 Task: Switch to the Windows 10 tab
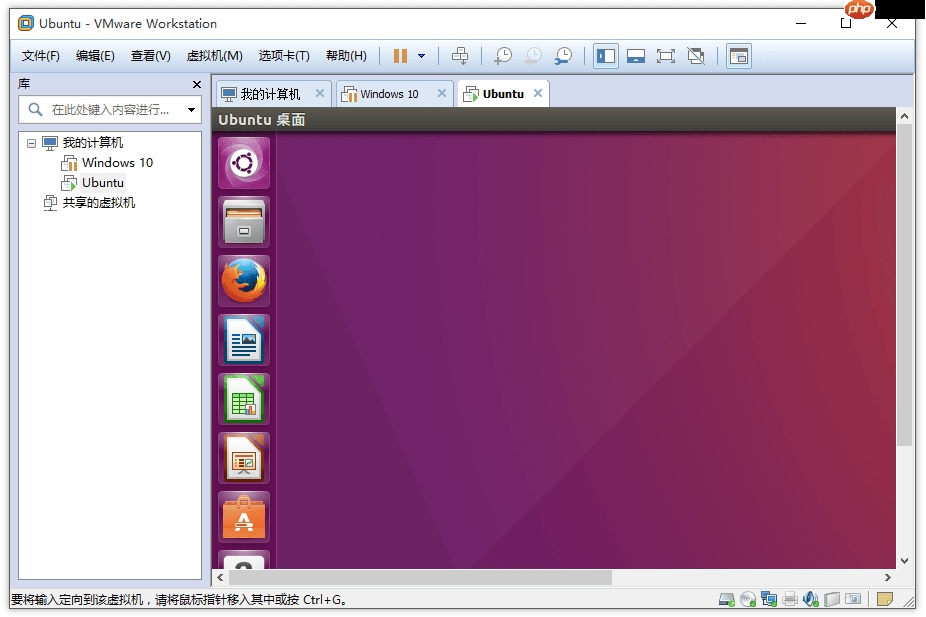[390, 91]
